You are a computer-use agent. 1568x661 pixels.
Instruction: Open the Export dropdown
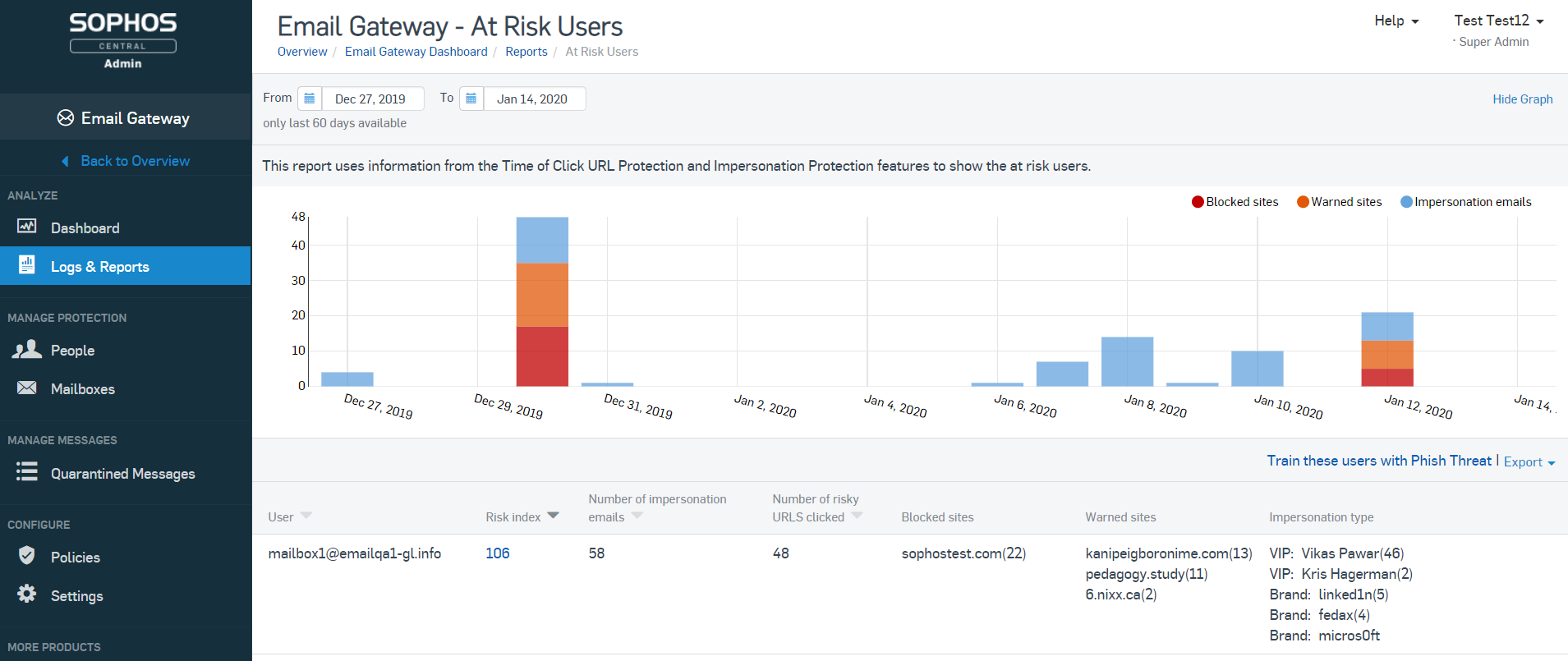point(1529,462)
